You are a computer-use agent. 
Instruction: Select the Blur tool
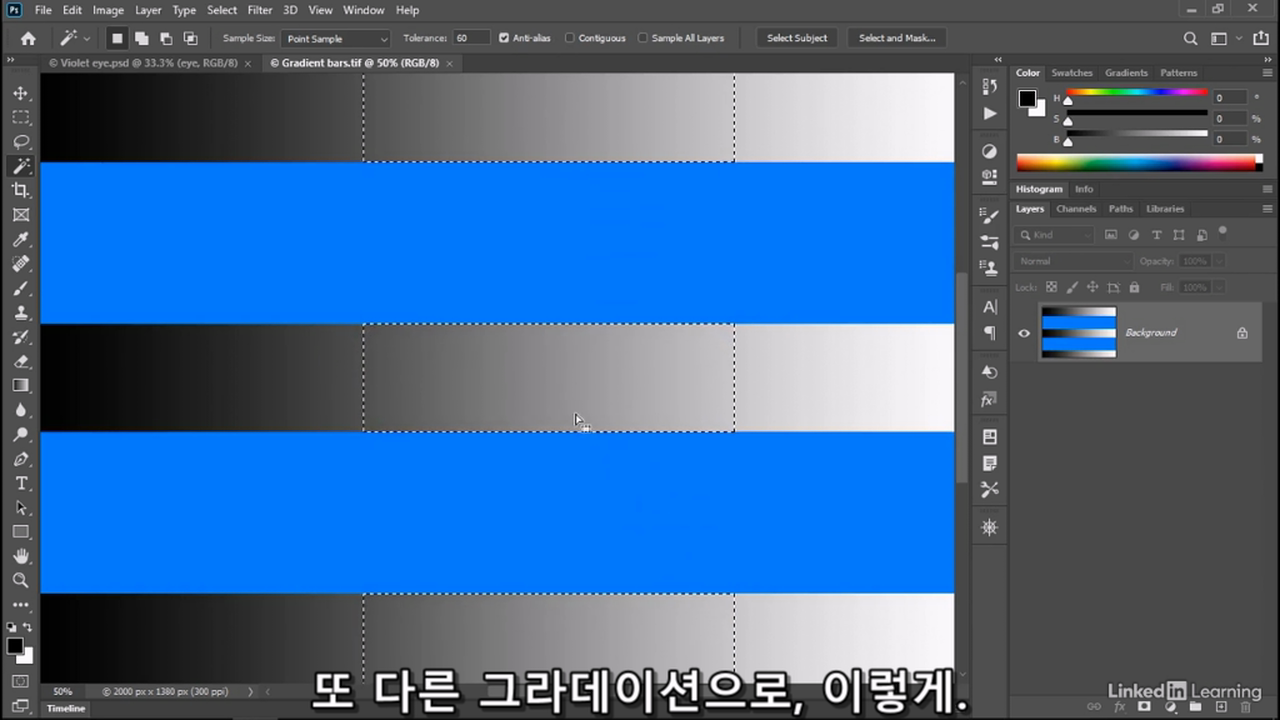pyautogui.click(x=21, y=410)
